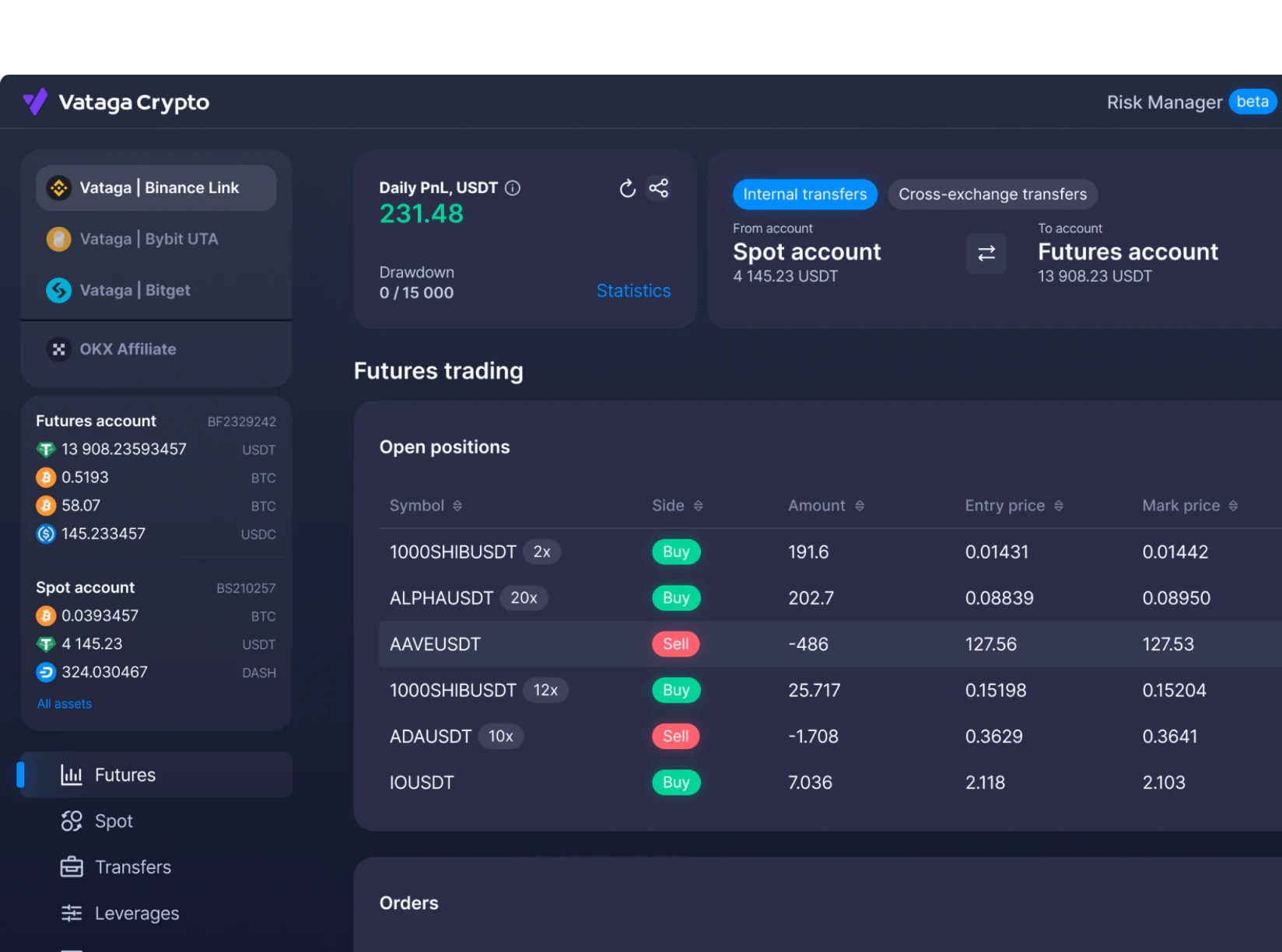
Task: Share Daily PnL using the share icon
Action: coord(659,188)
